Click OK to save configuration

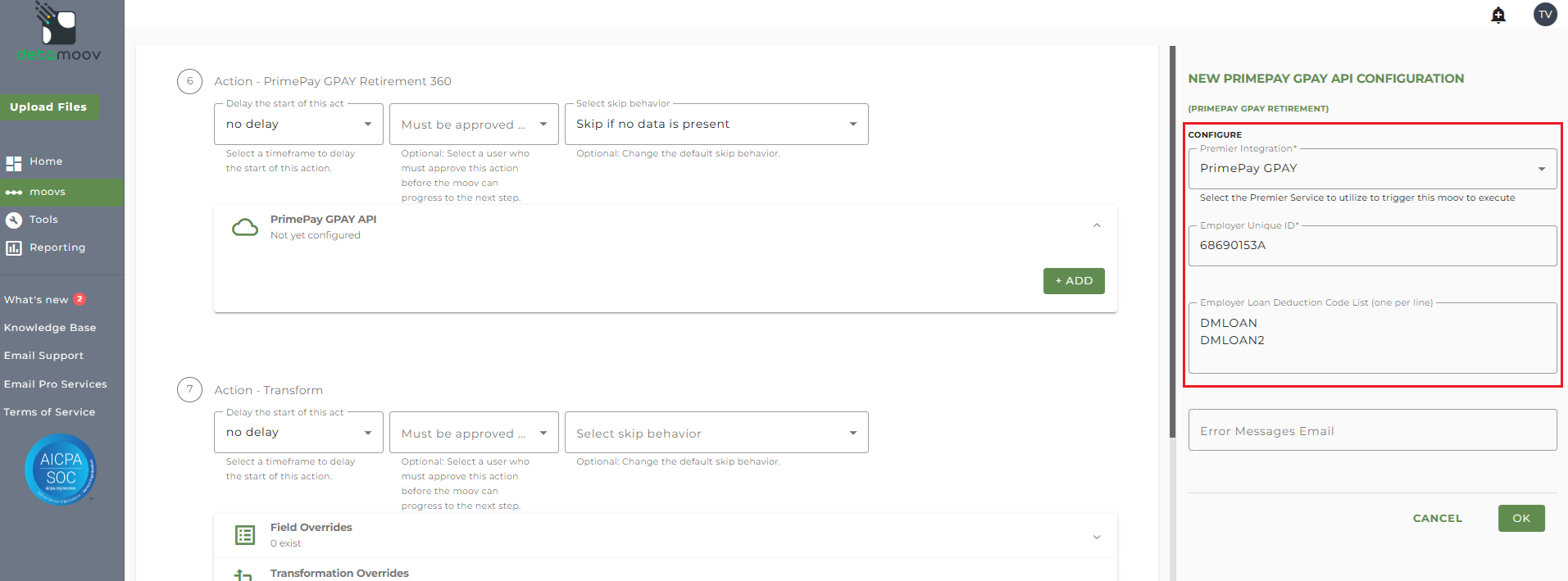1520,518
